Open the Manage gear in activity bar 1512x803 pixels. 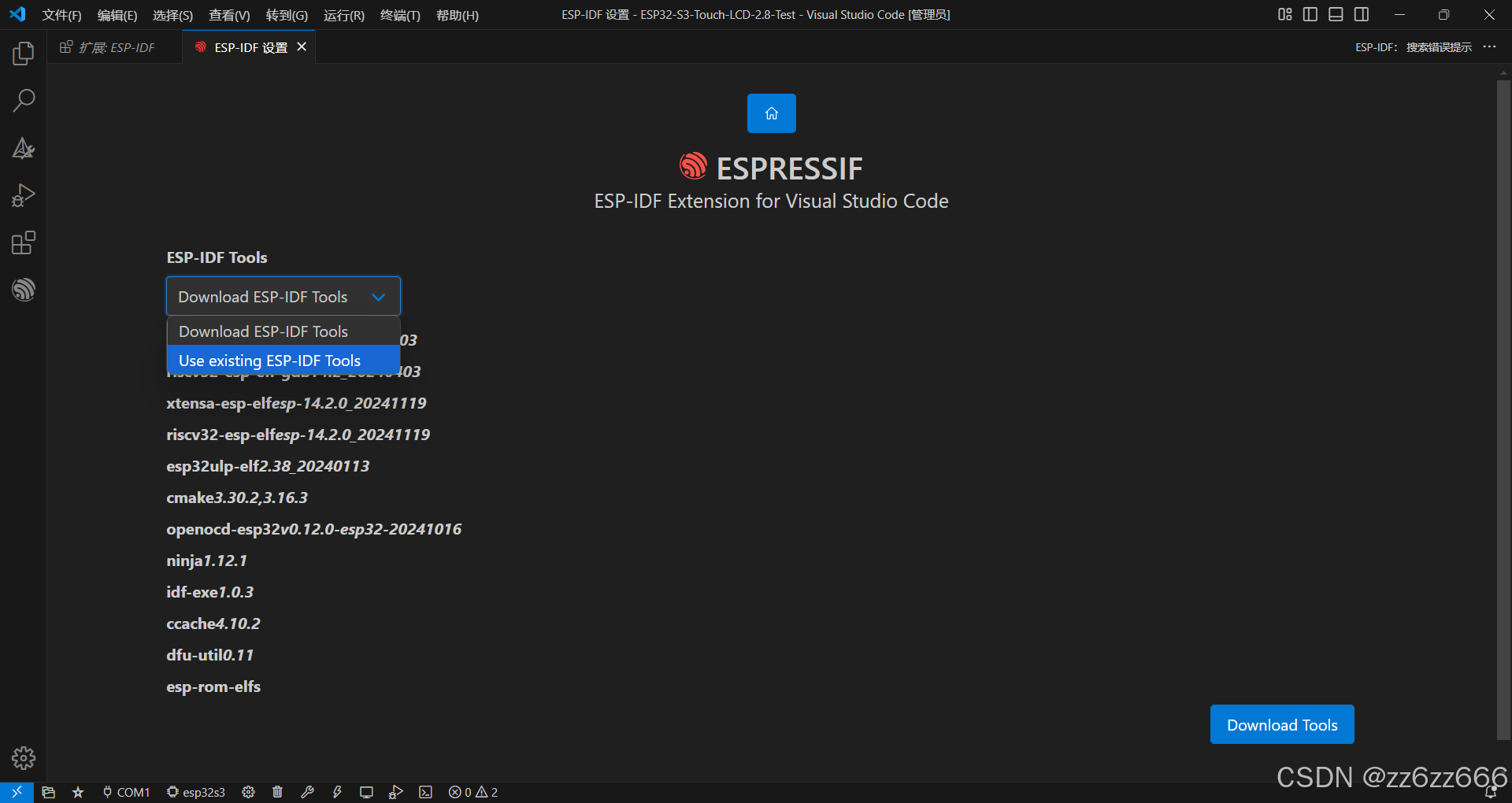(24, 758)
